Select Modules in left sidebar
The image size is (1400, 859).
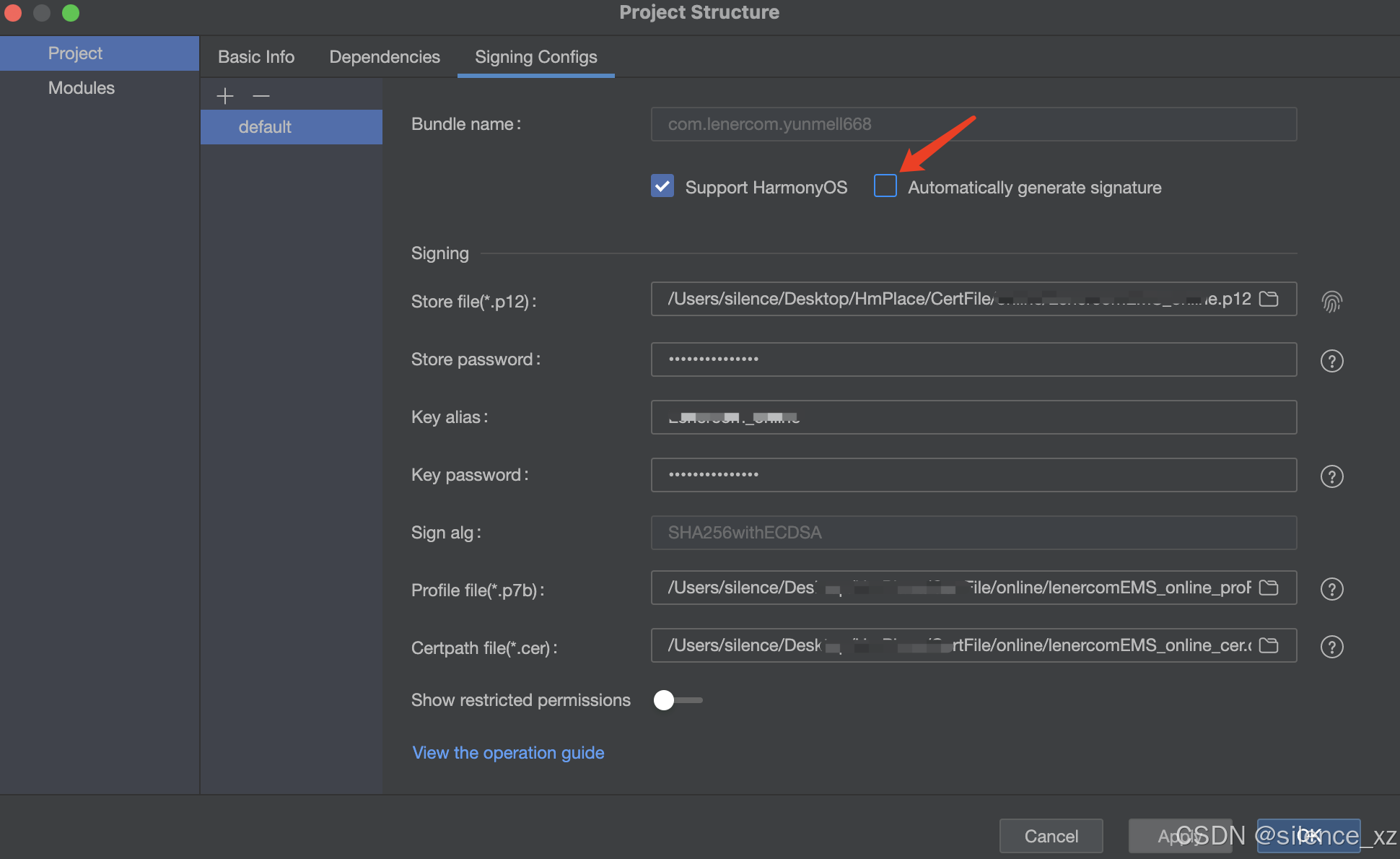[82, 88]
